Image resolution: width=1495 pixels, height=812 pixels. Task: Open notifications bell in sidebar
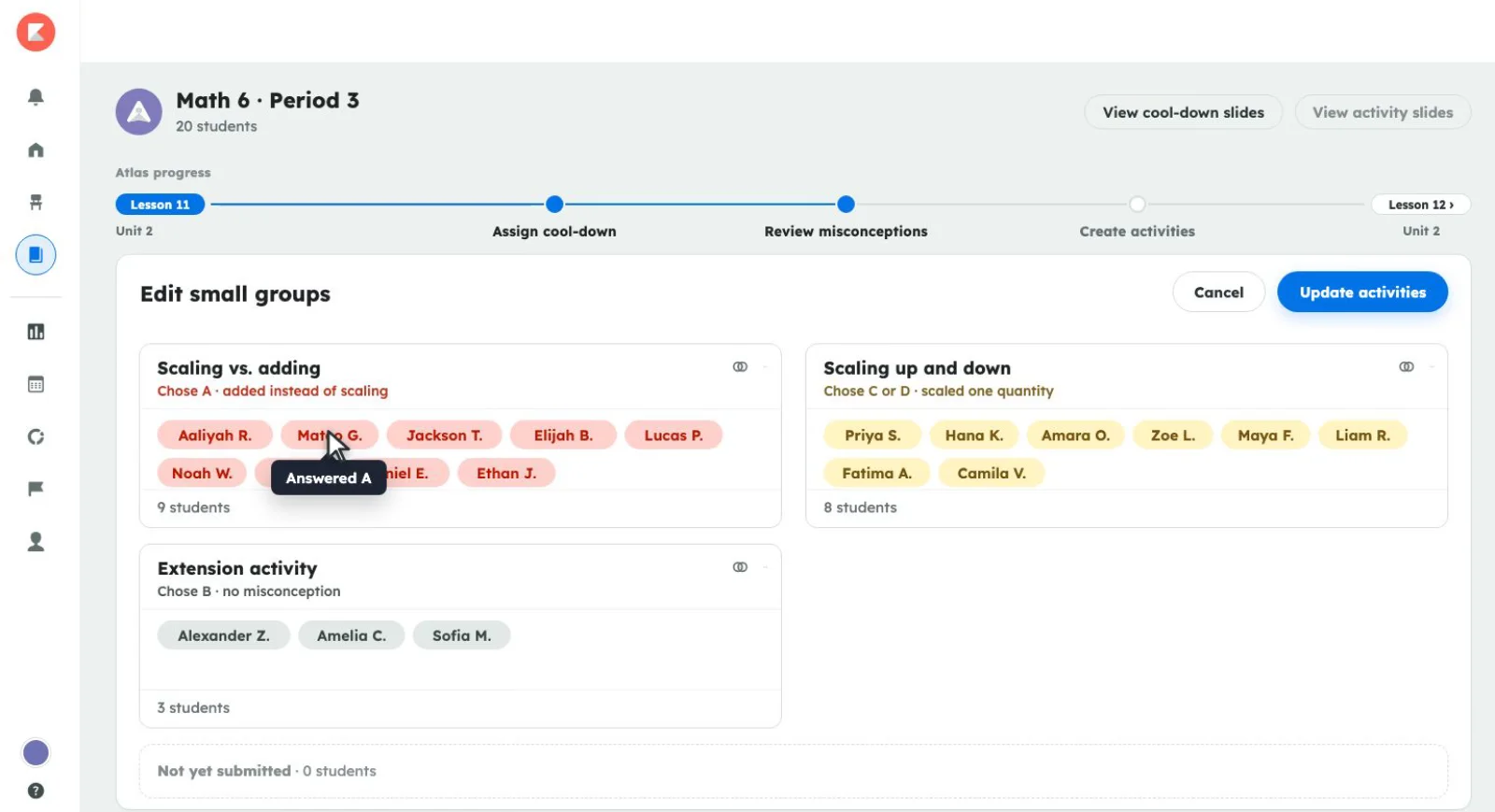point(36,97)
